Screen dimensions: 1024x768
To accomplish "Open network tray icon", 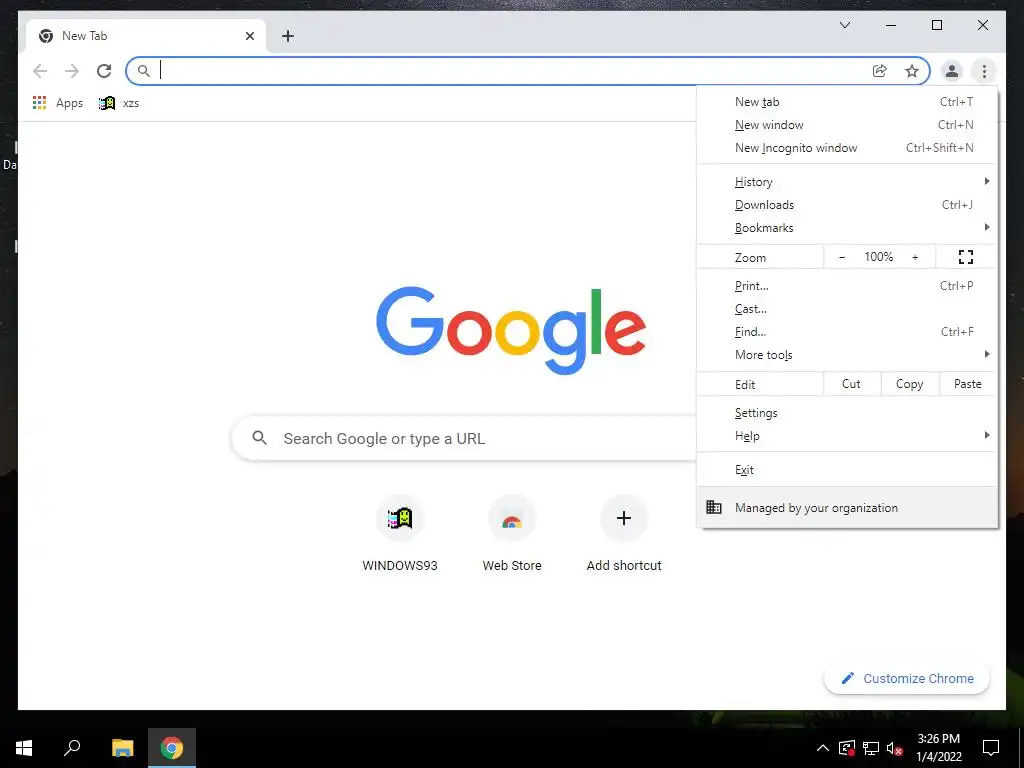I will (871, 748).
